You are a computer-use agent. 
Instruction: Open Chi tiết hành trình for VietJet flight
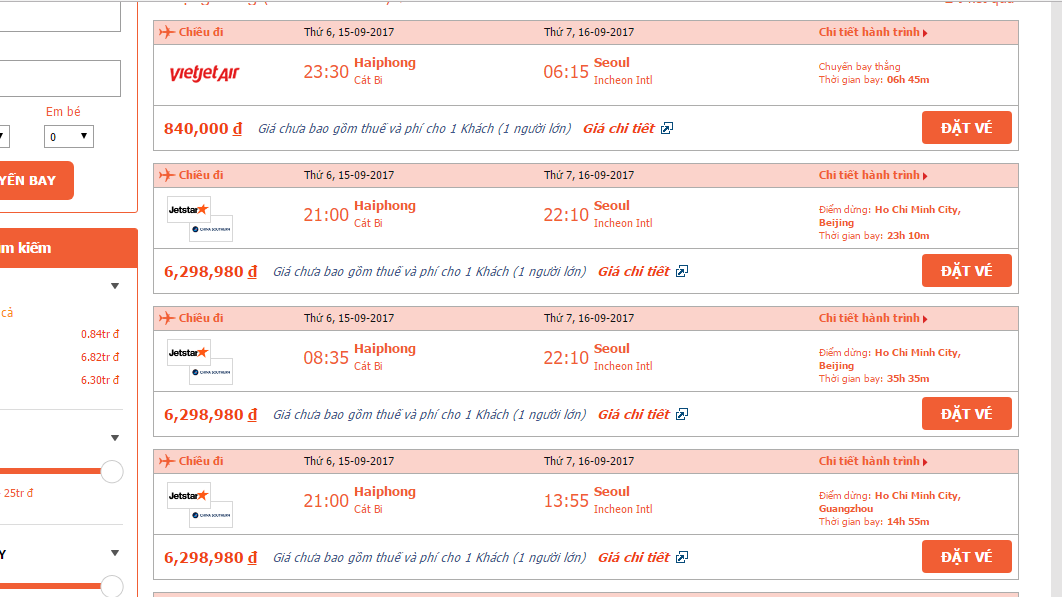coord(873,32)
